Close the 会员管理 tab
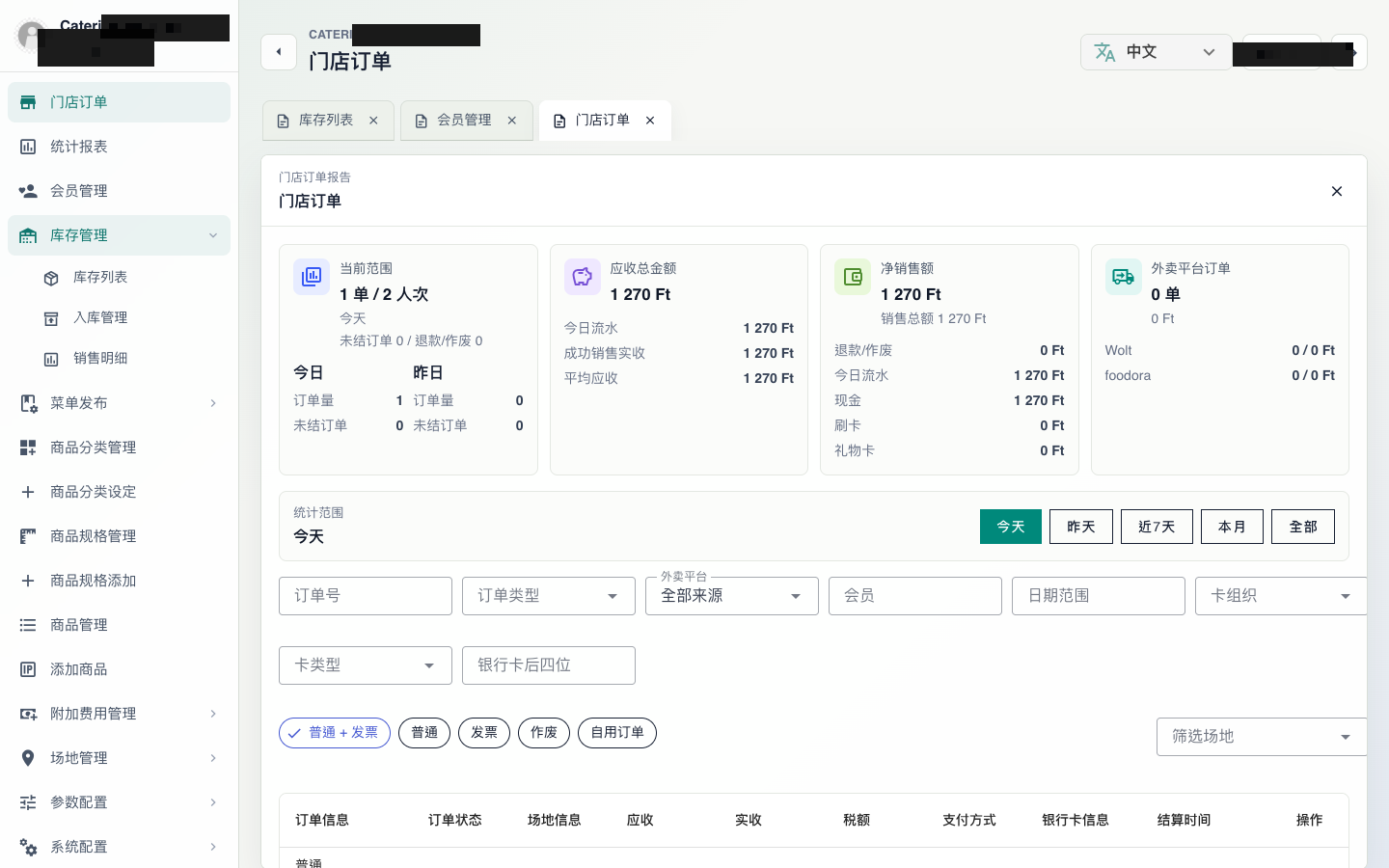 click(512, 121)
